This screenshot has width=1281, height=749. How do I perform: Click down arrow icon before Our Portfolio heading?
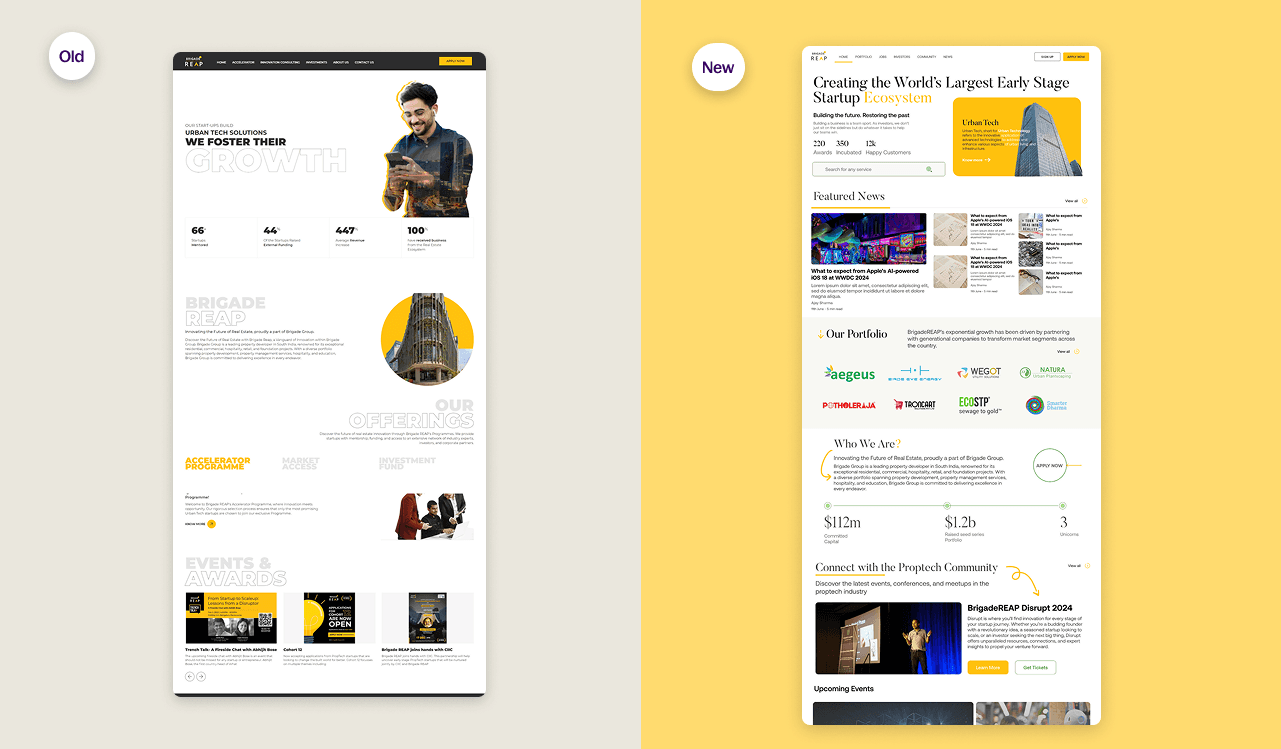coord(821,334)
